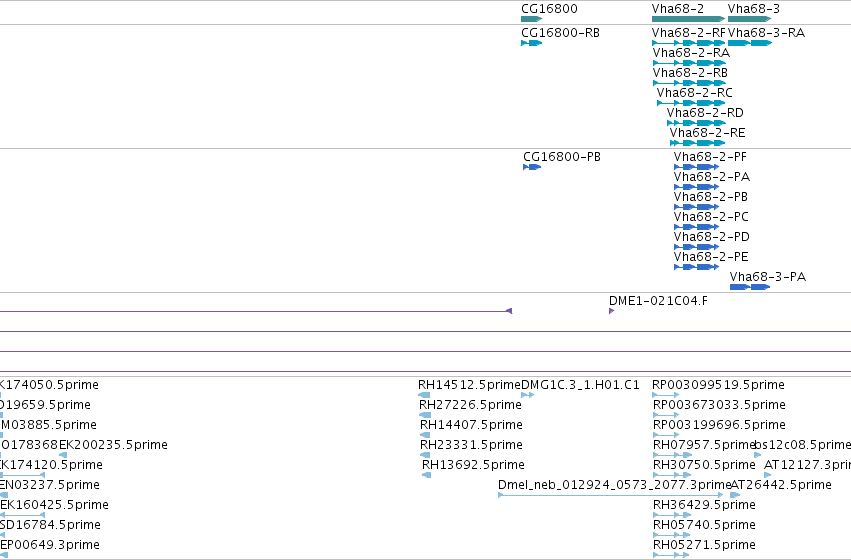Select the teal Vha68-2 gene bar
Viewport: 851px width, 560px height.
tap(688, 19)
